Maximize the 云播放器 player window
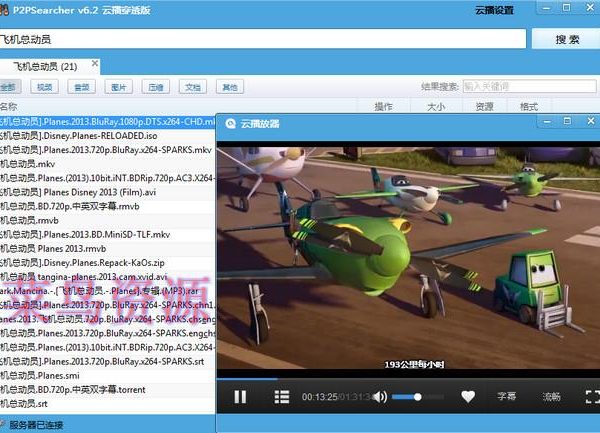600x433 pixels. point(567,121)
